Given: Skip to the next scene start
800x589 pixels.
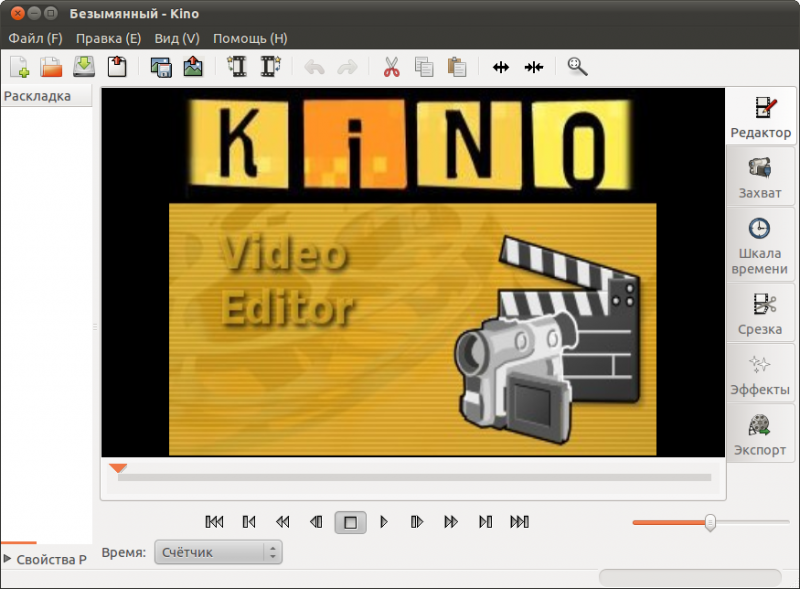Looking at the screenshot, I should [485, 522].
